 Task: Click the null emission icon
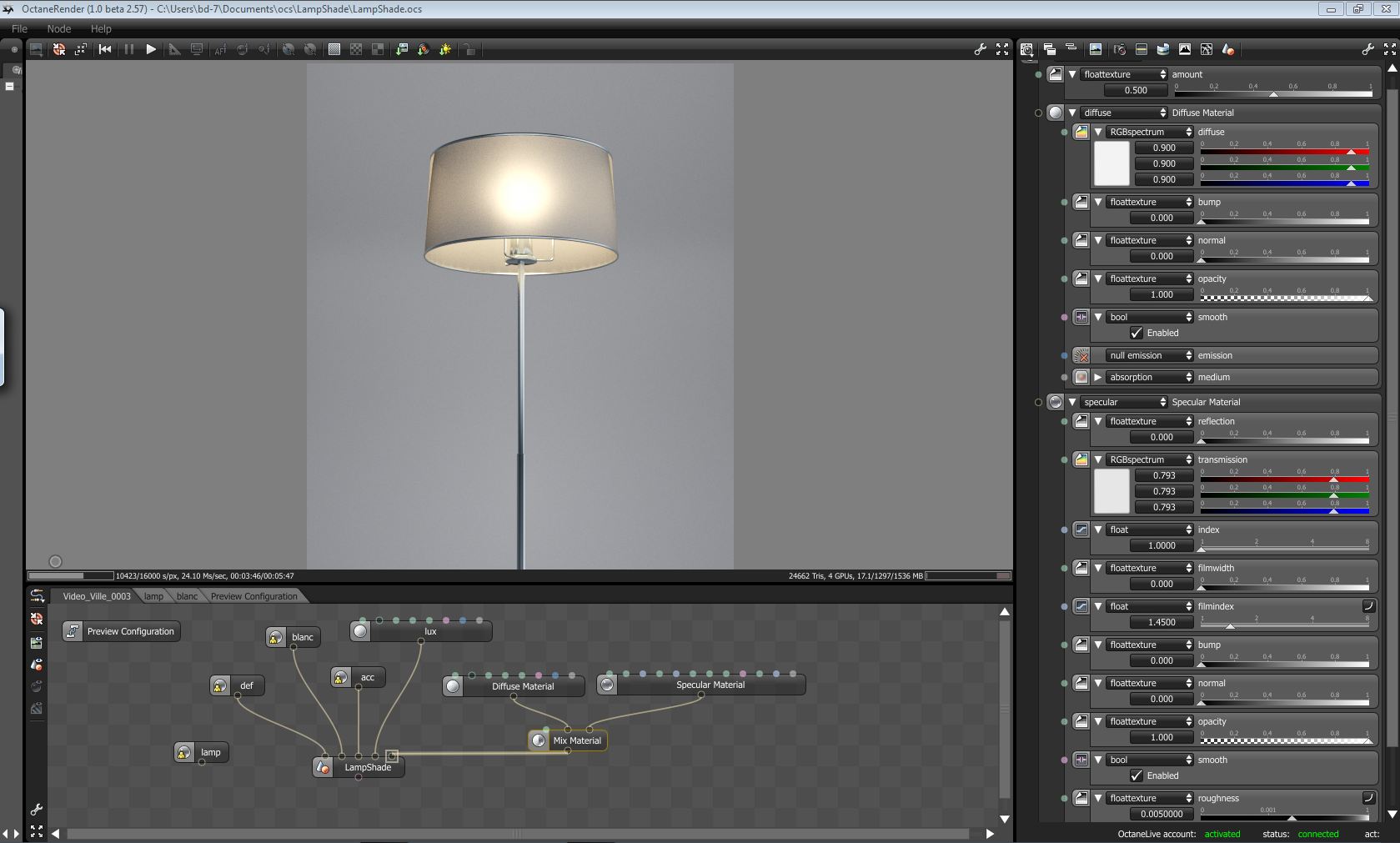(x=1081, y=355)
